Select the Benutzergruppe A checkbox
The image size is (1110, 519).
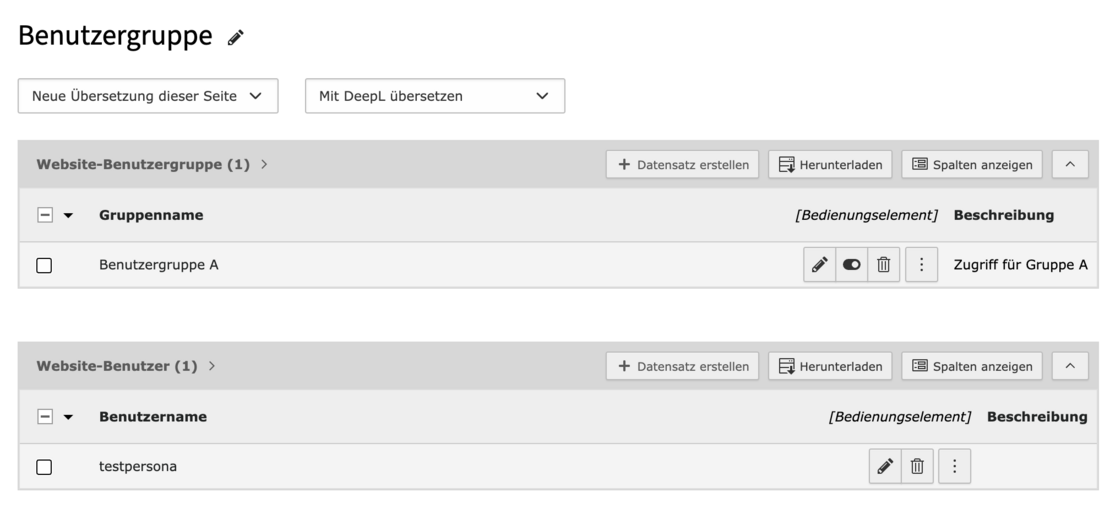click(44, 266)
